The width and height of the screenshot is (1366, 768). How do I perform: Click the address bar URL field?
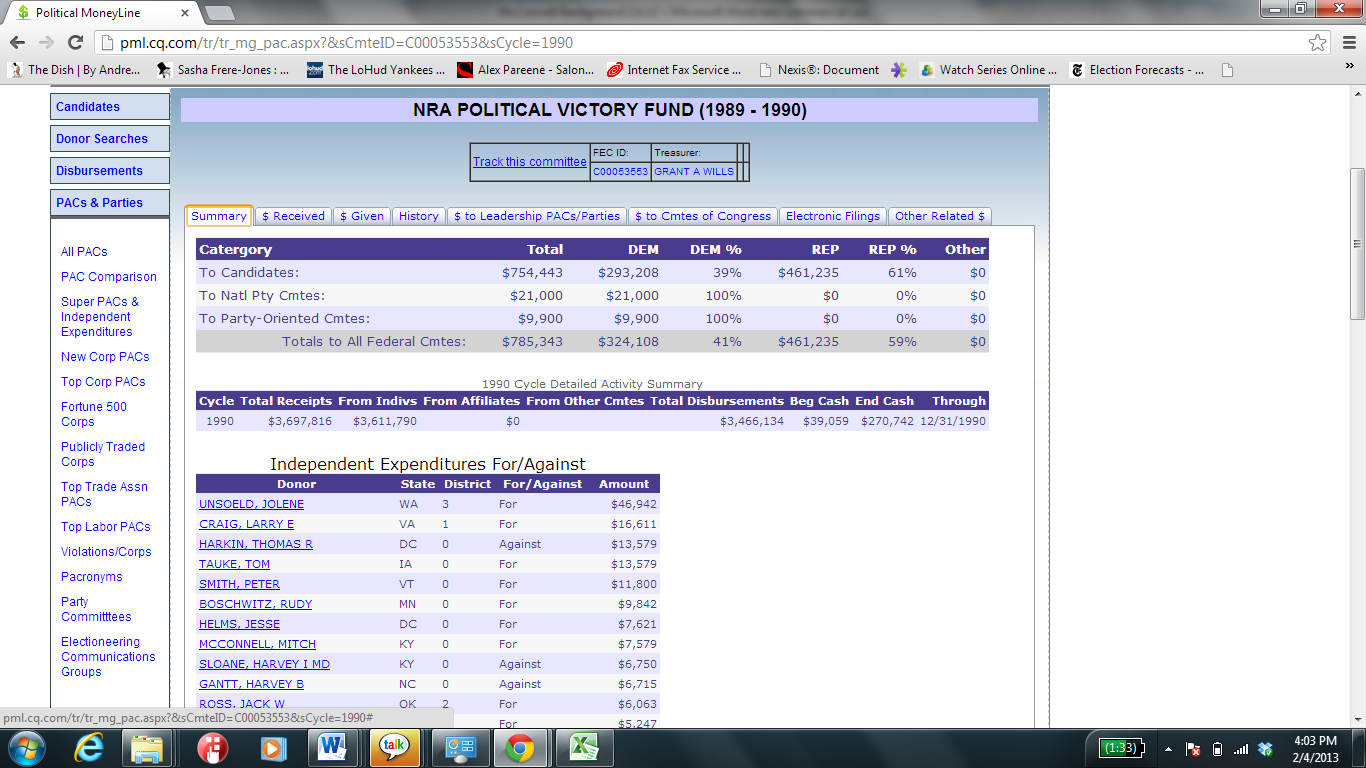[x=700, y=43]
